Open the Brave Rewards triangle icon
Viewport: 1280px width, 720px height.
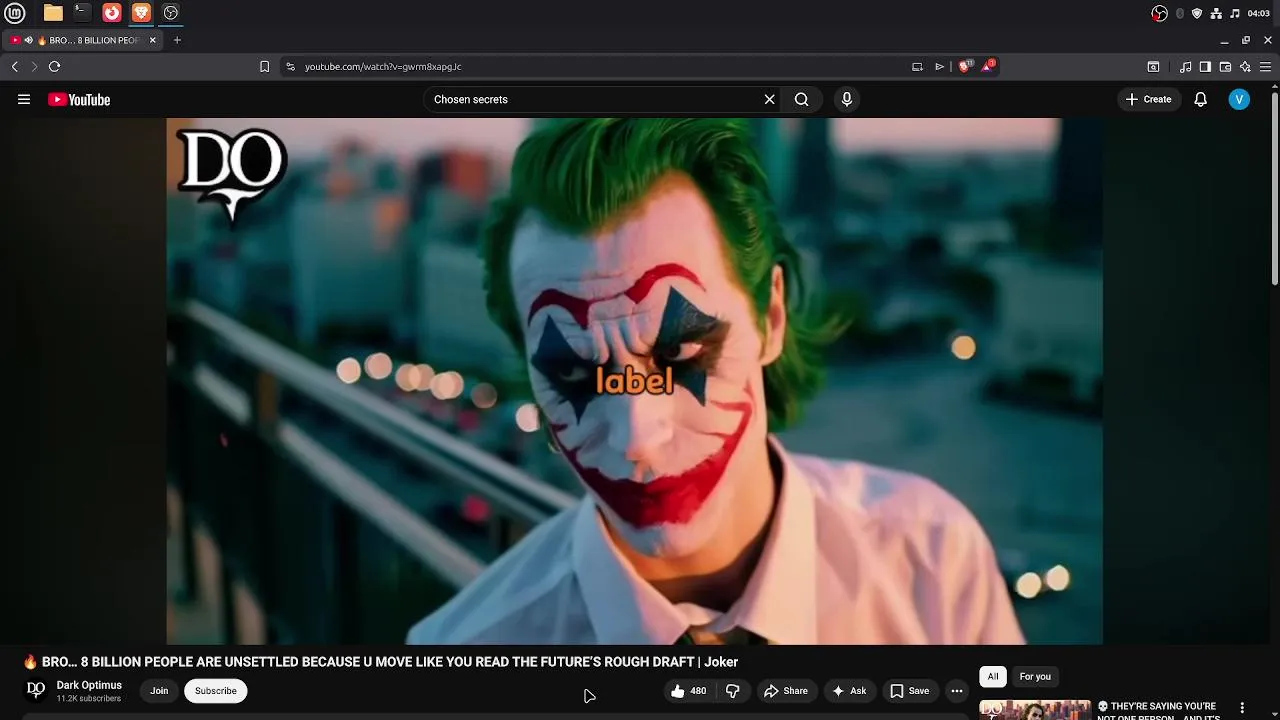pos(988,66)
